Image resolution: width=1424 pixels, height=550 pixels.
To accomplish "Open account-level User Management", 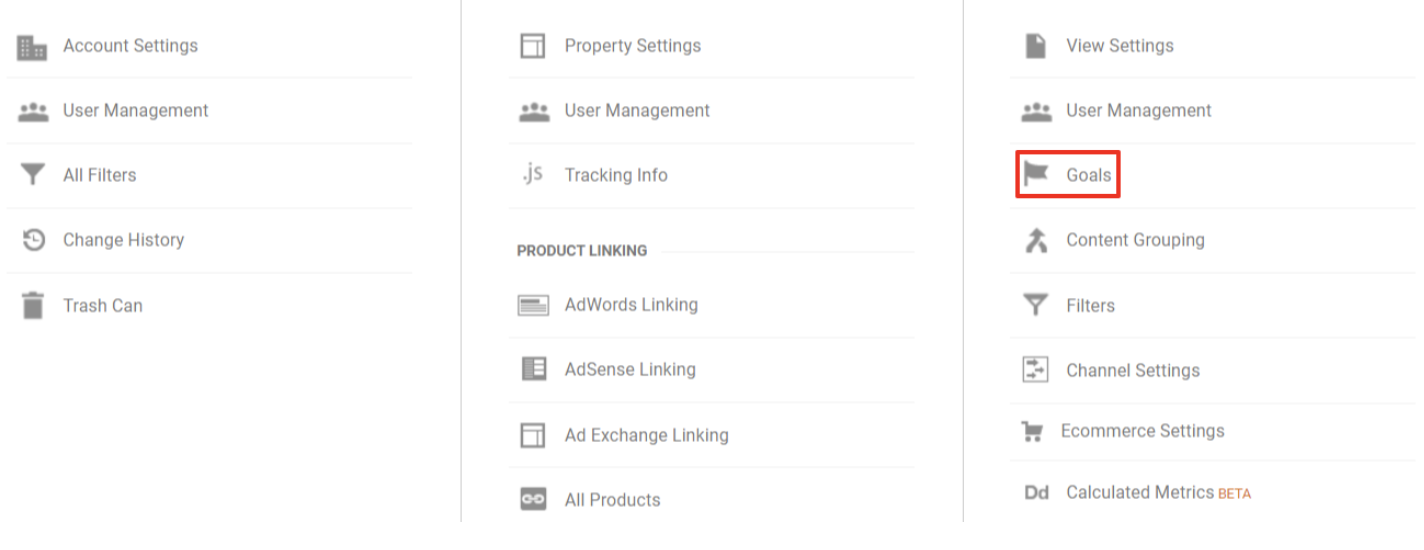I will pyautogui.click(x=135, y=111).
